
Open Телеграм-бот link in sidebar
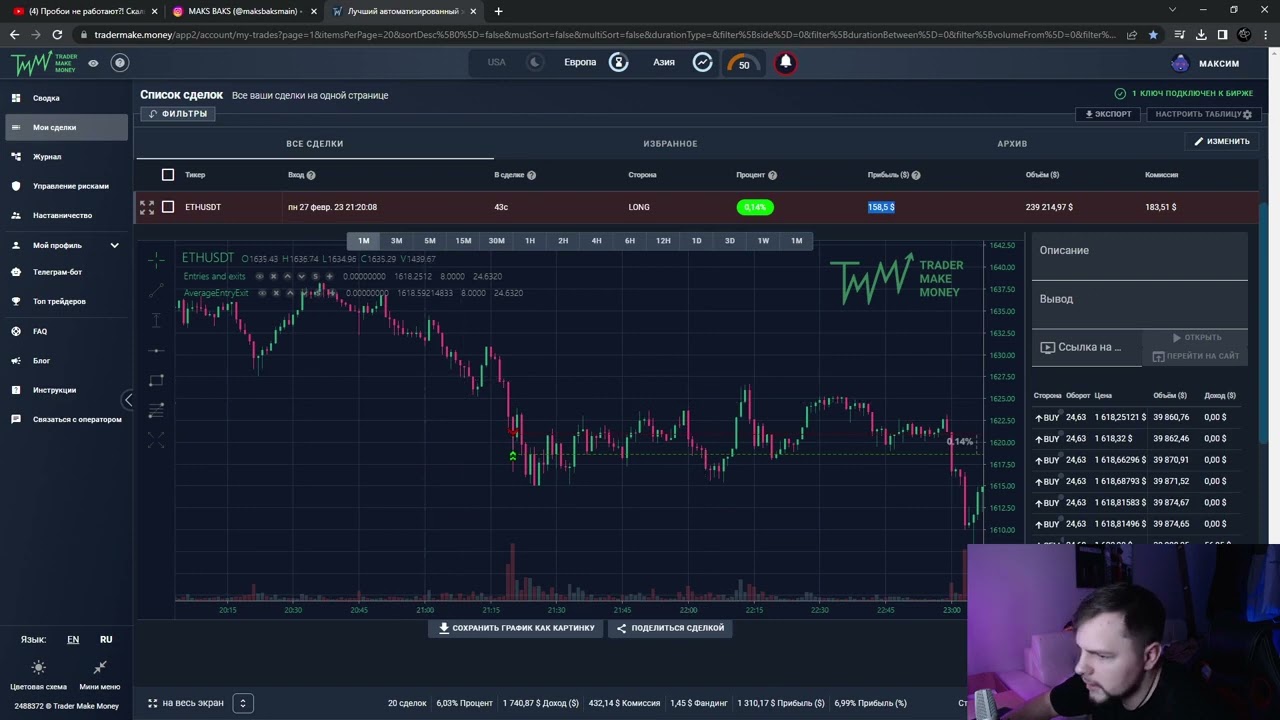pyautogui.click(x=65, y=272)
